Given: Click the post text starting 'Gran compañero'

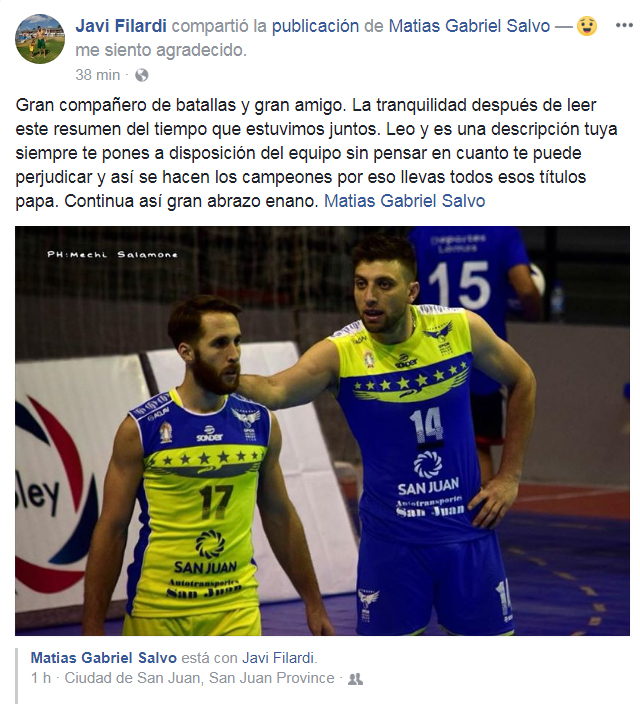Looking at the screenshot, I should pyautogui.click(x=316, y=153).
